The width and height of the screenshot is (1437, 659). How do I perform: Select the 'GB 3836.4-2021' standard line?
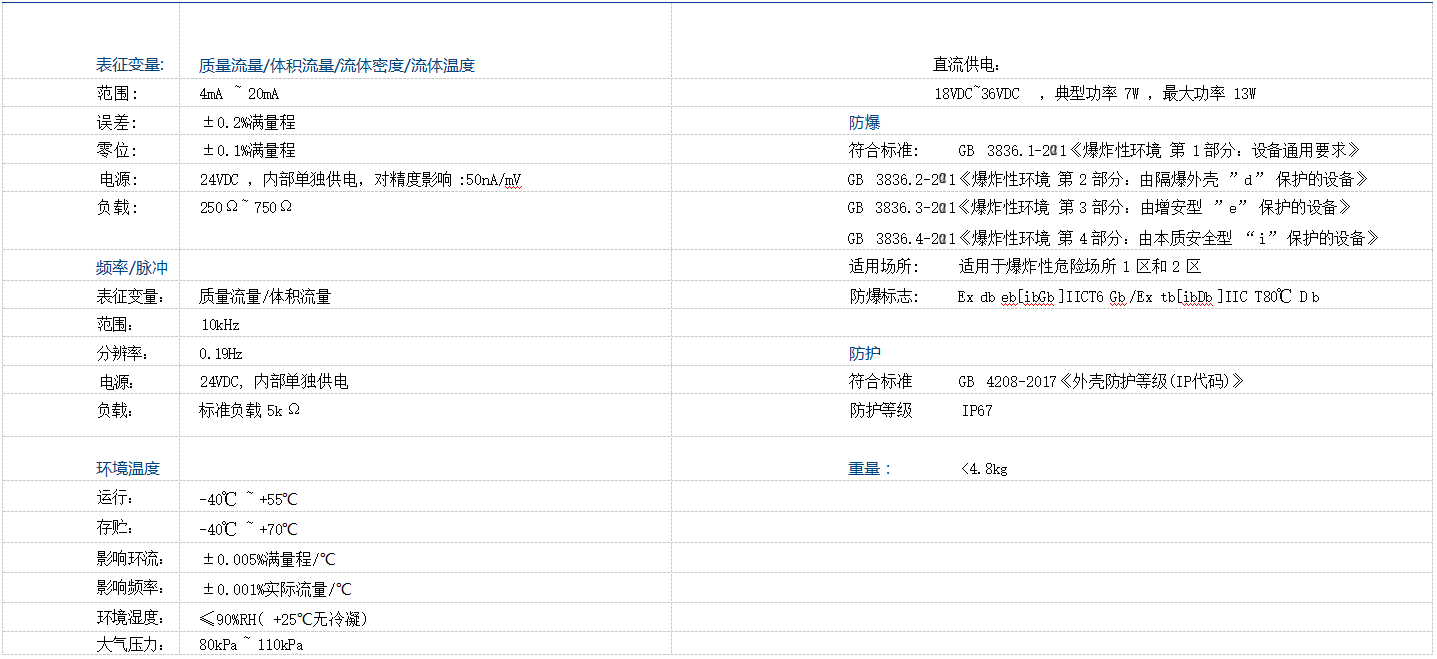point(1114,239)
